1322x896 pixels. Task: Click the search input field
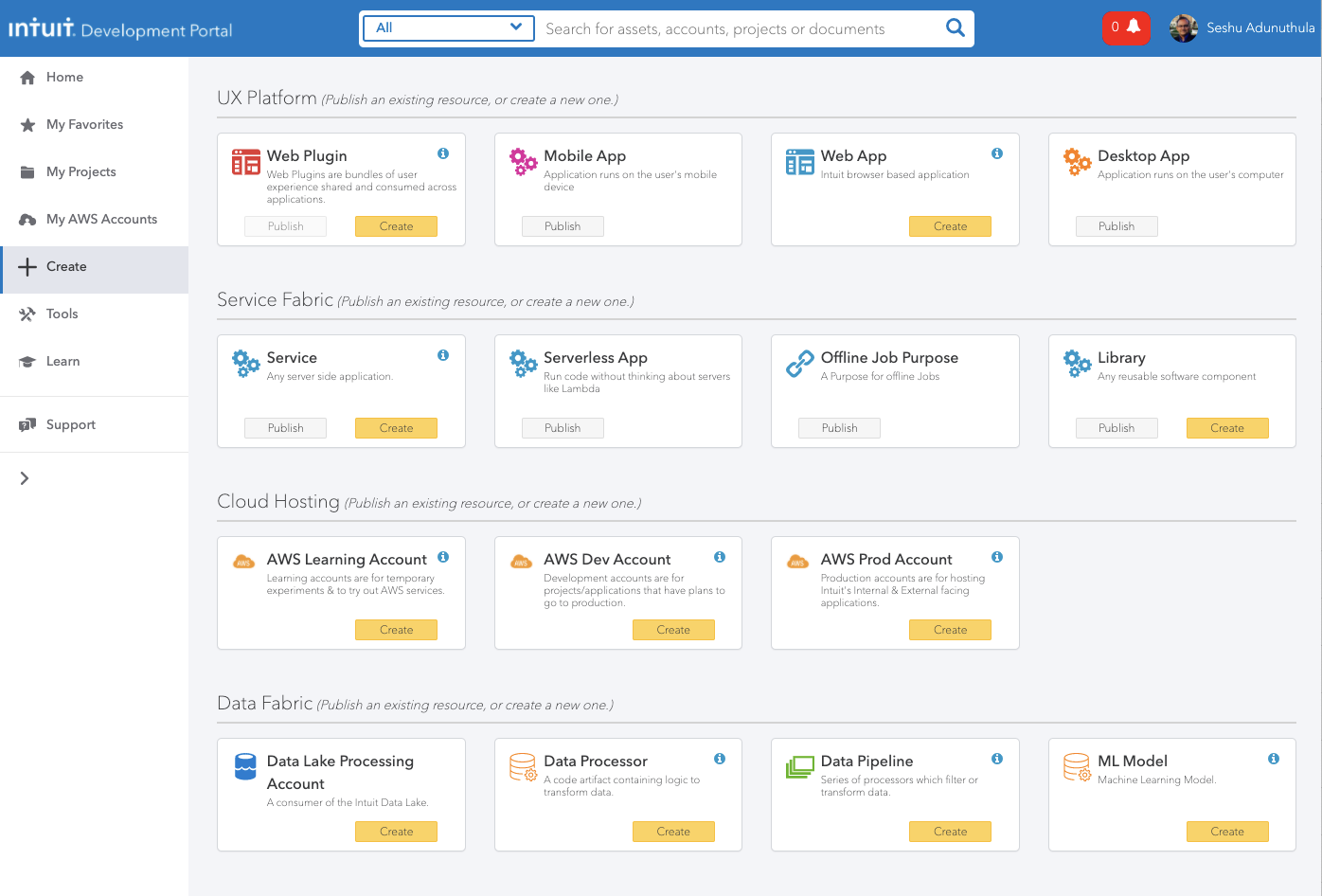[x=739, y=28]
